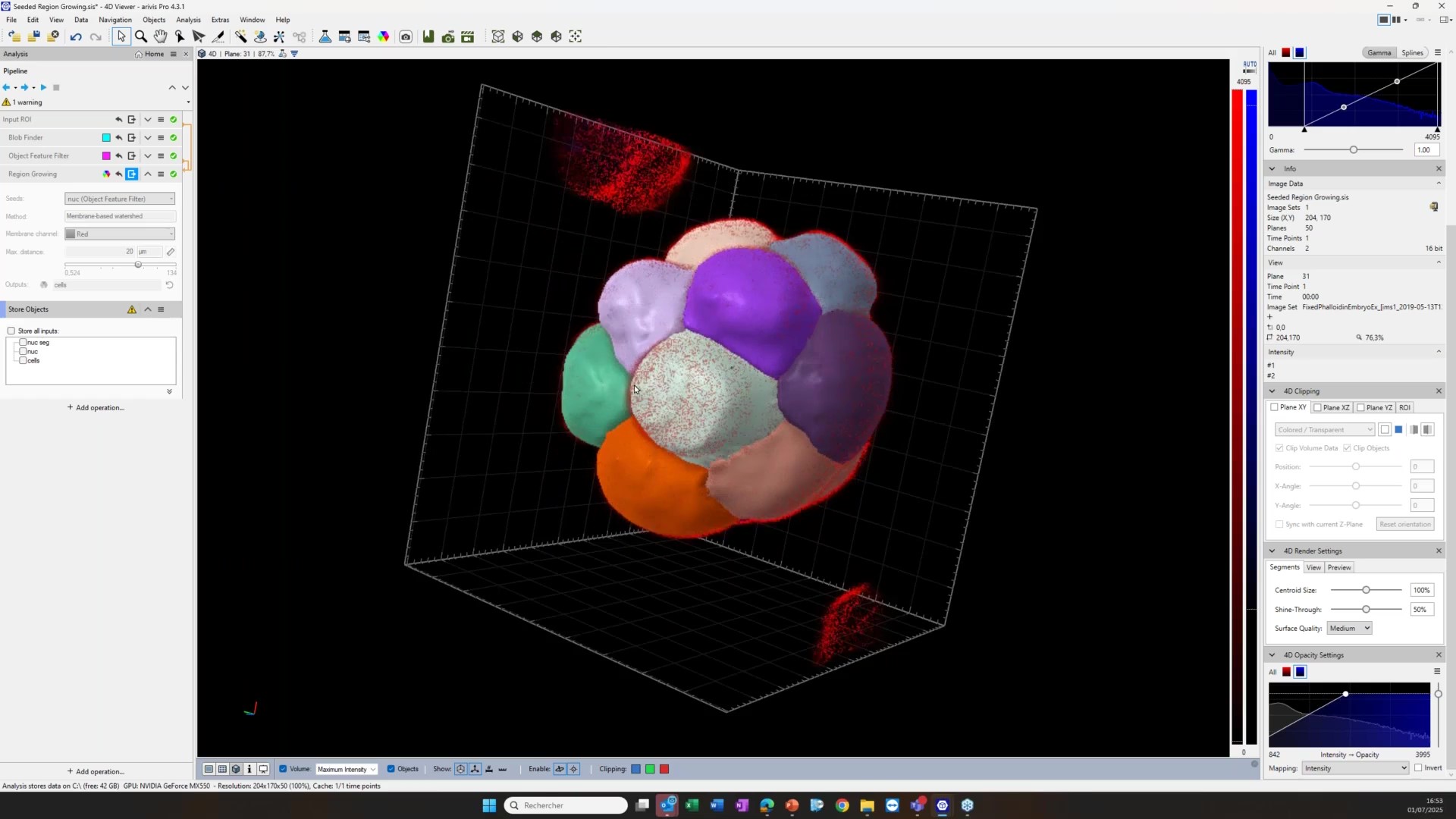Screen dimensions: 1456x819
Task: Open the color wheel icon in toolbar
Action: [x=384, y=36]
